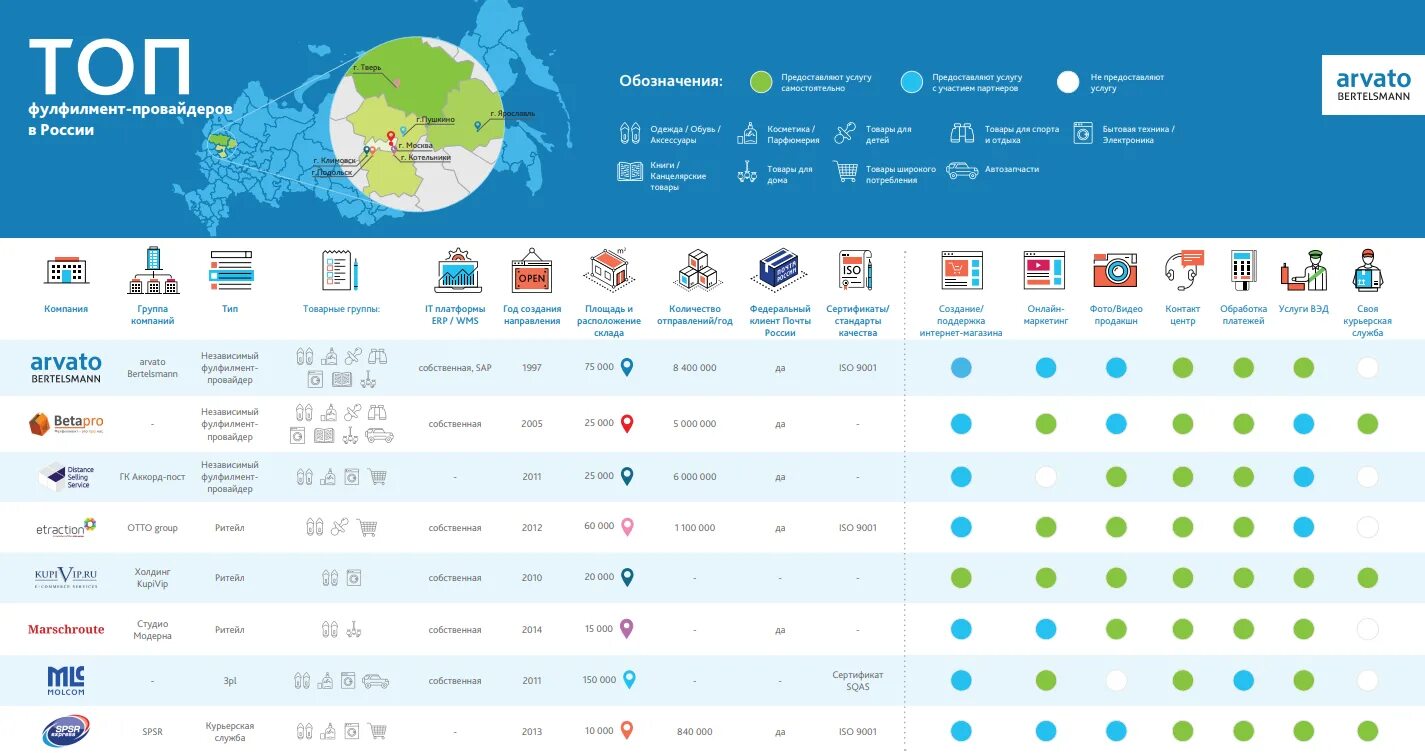Select the ISO certificates header icon
1425x753 pixels.
857,270
